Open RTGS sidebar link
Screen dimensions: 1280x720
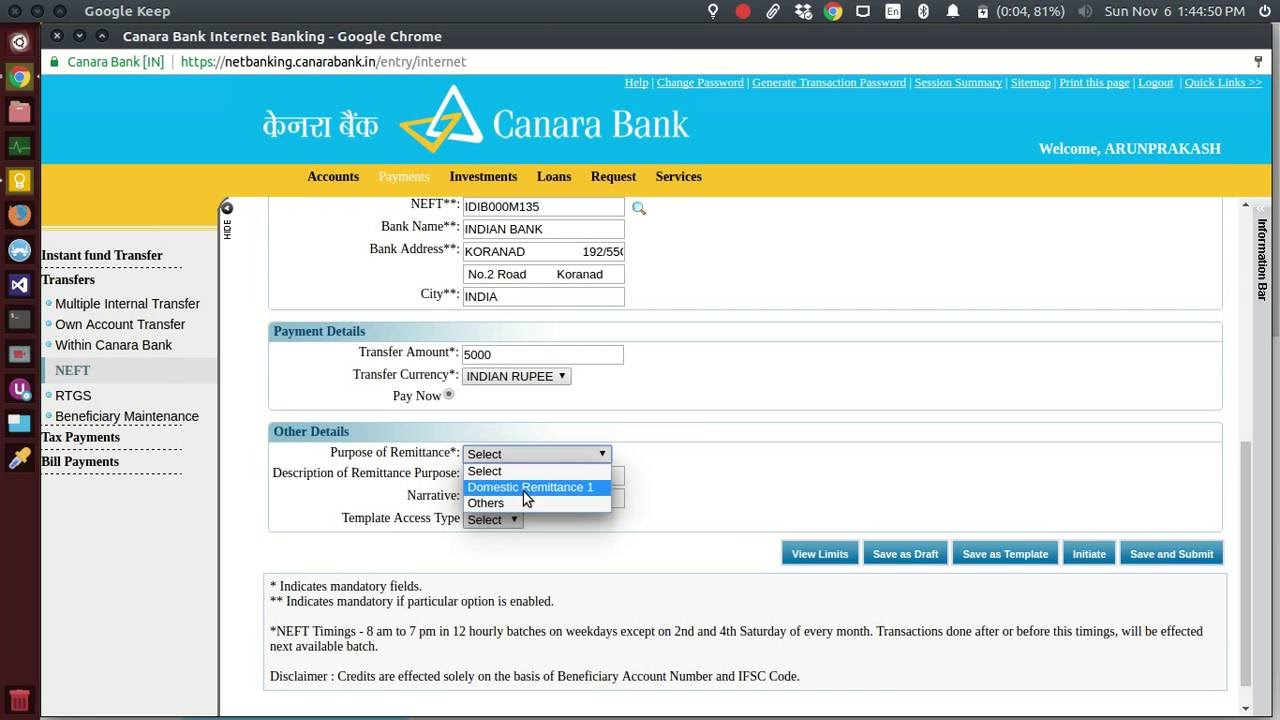[73, 396]
